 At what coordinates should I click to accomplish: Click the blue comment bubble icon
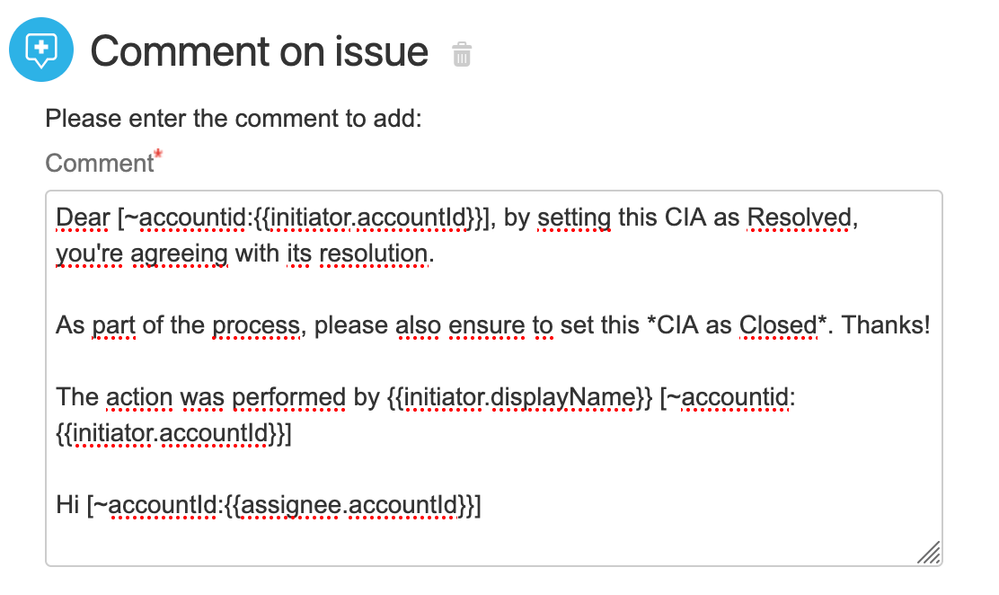tap(41, 50)
